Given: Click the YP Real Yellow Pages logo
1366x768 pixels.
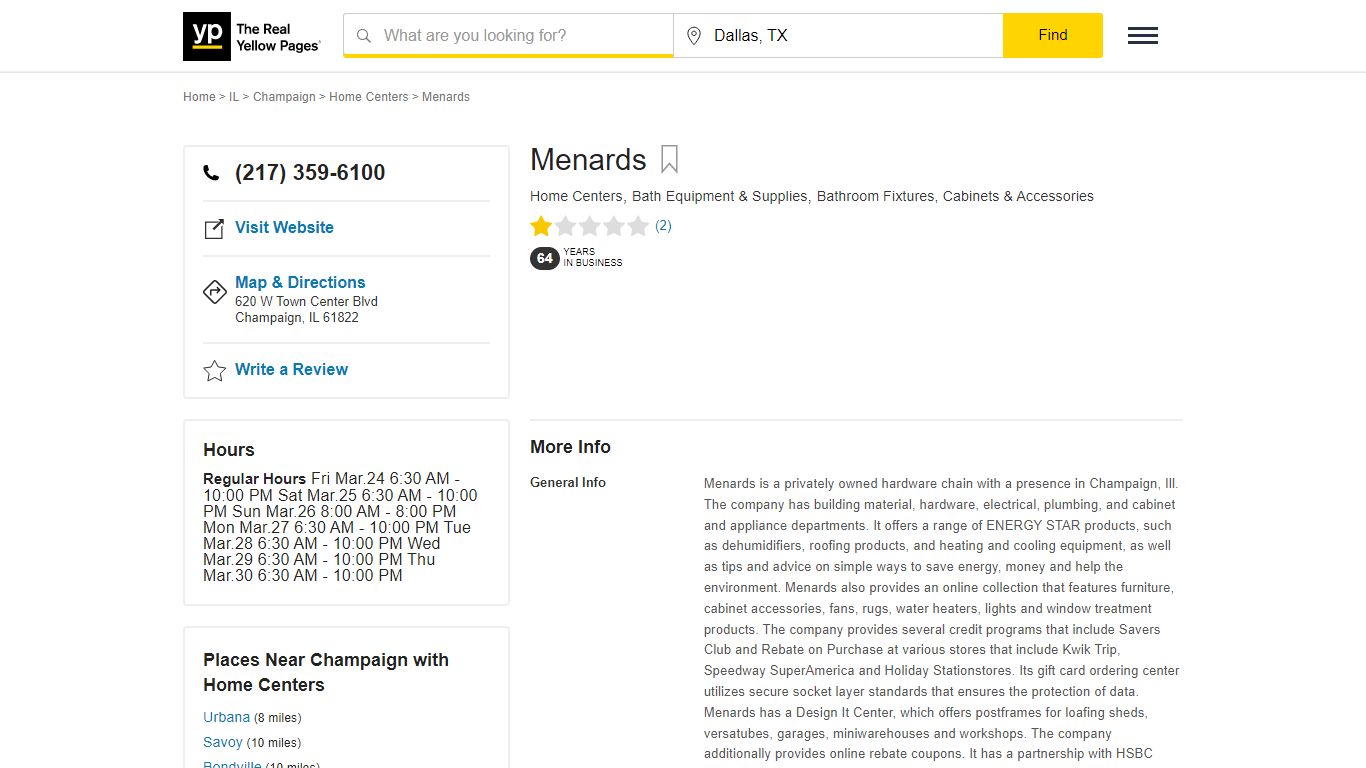Looking at the screenshot, I should click(x=252, y=36).
